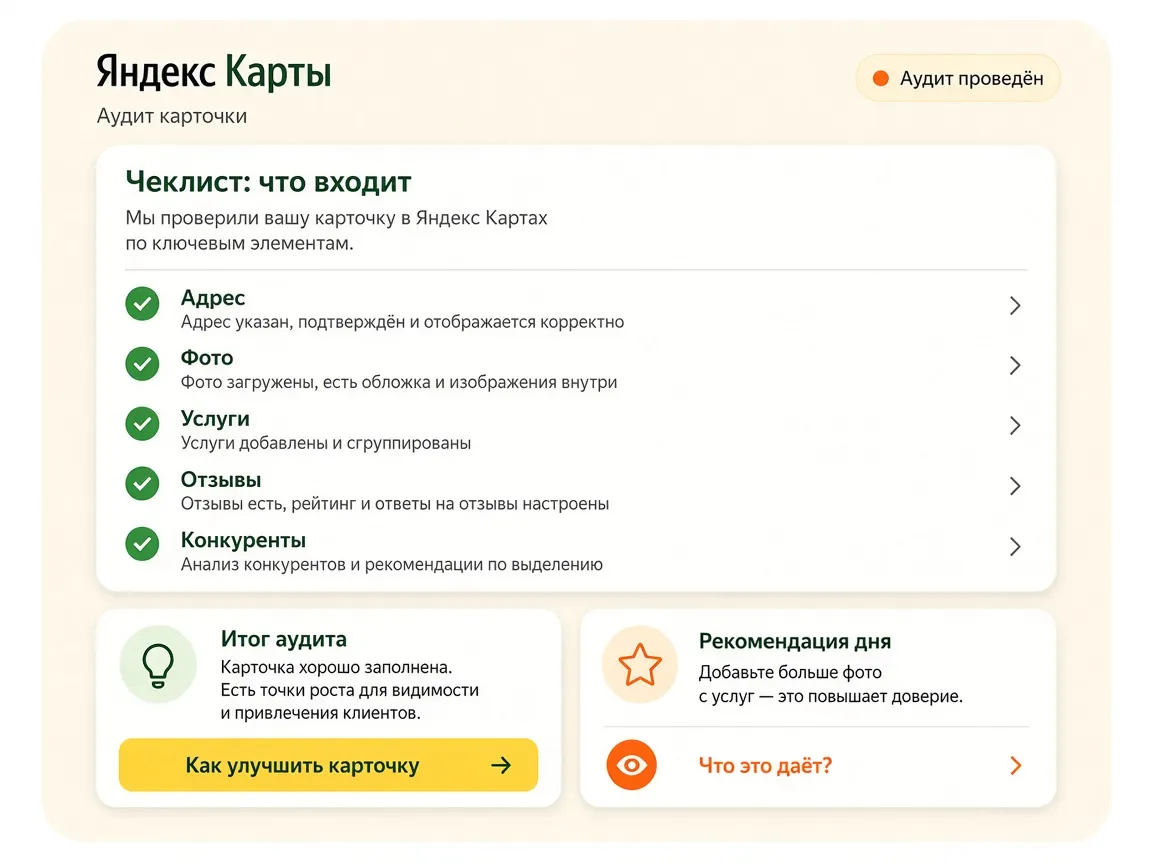The width and height of the screenshot is (1152, 864).
Task: Click the Аудит карточки subtitle
Action: 172,116
